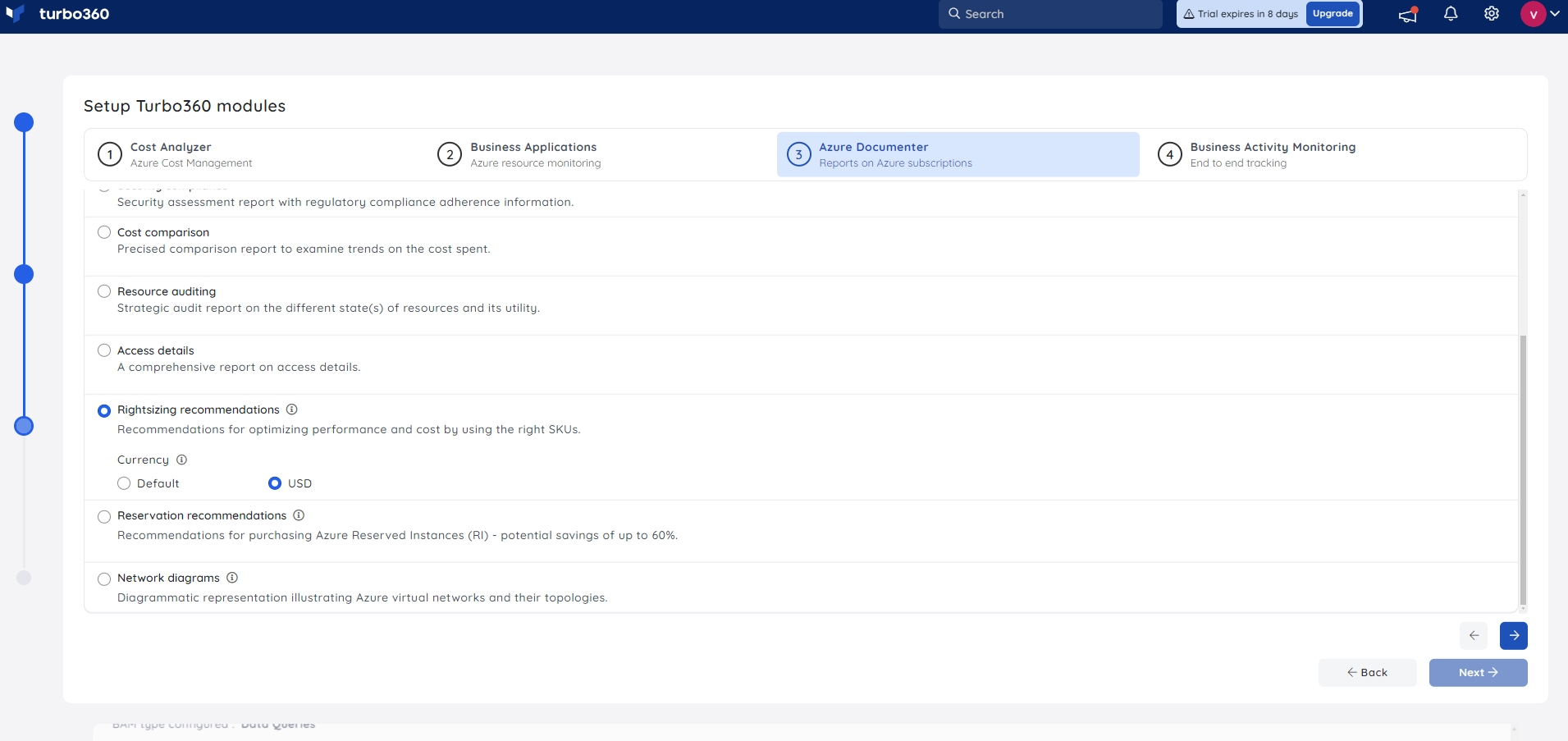Viewport: 1568px width, 741px height.
Task: Open the settings gear icon
Action: [1492, 14]
